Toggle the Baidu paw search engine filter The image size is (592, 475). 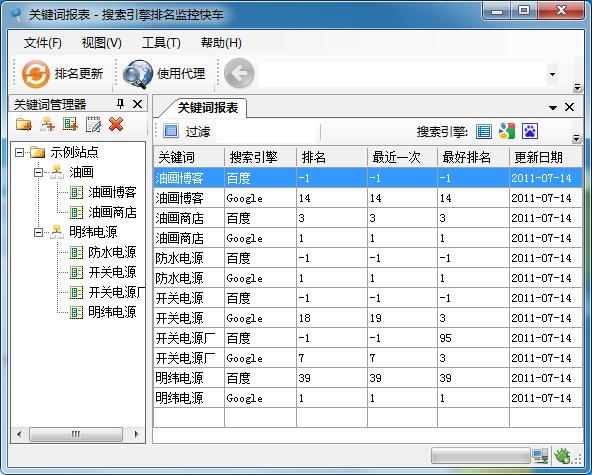(x=530, y=131)
